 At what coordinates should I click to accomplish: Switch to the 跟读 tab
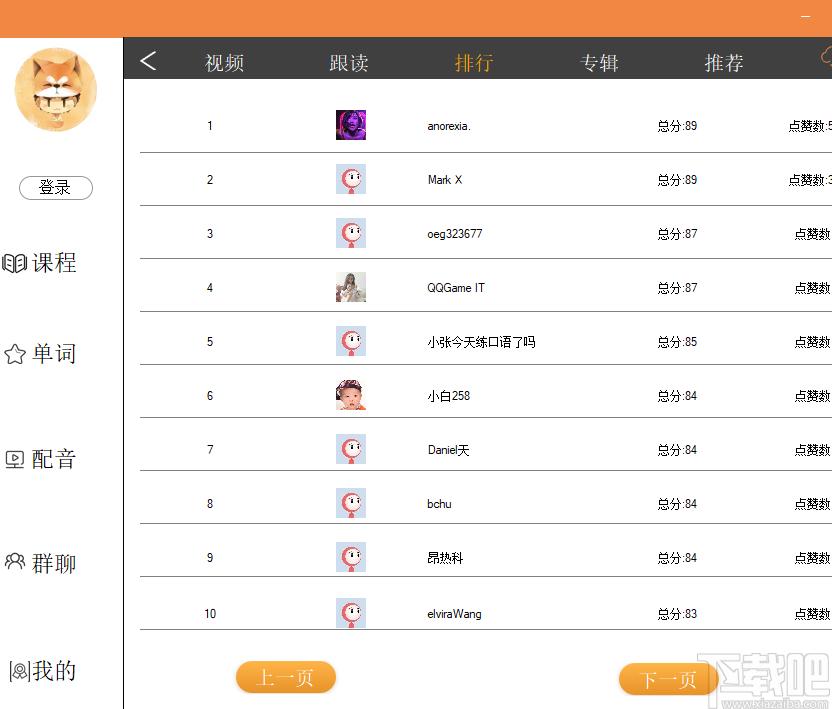click(x=349, y=63)
